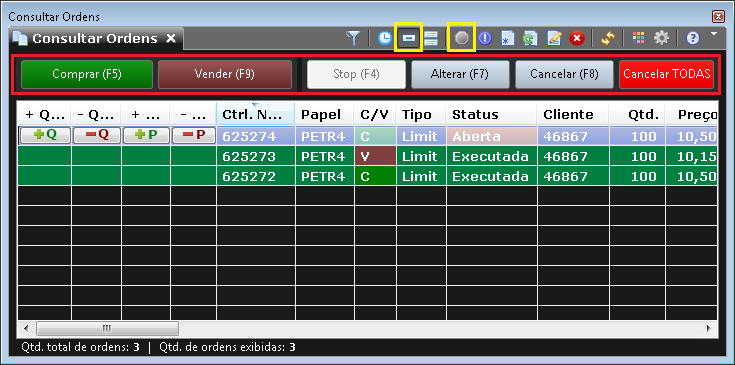Screen dimensions: 735x365
Task: Click the edit order pencil icon
Action: 554,38
